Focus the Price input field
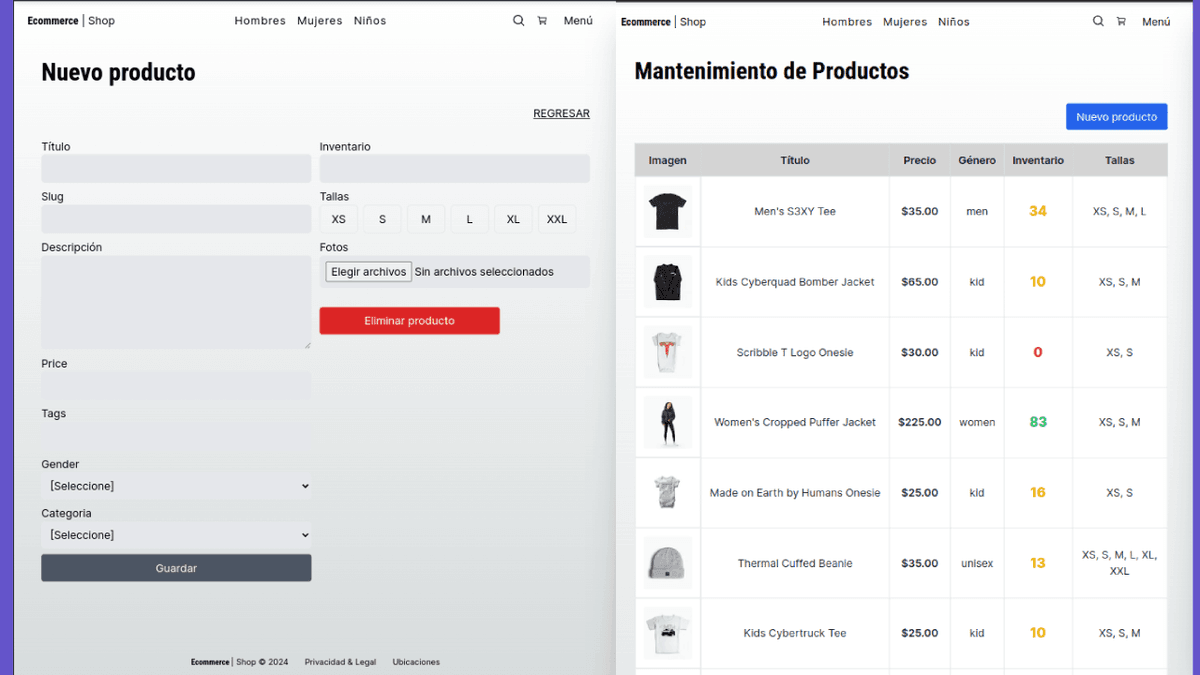 176,385
